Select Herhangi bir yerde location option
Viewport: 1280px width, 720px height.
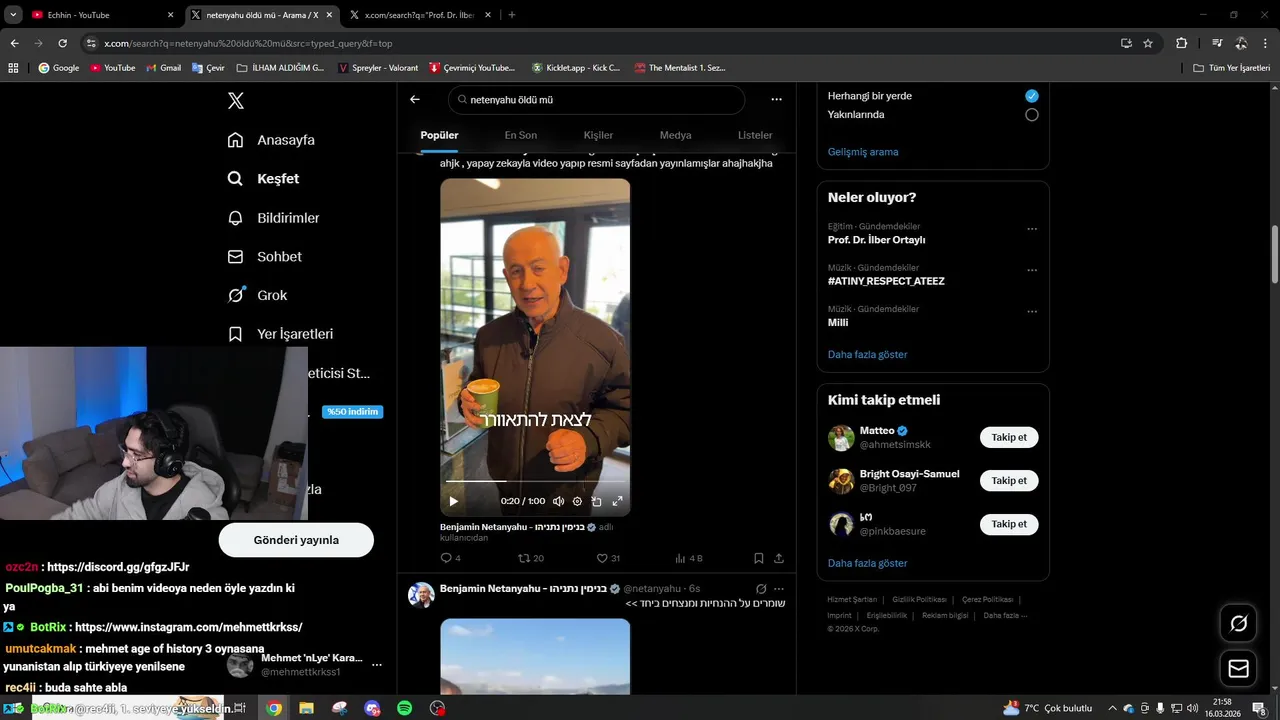click(x=1032, y=96)
